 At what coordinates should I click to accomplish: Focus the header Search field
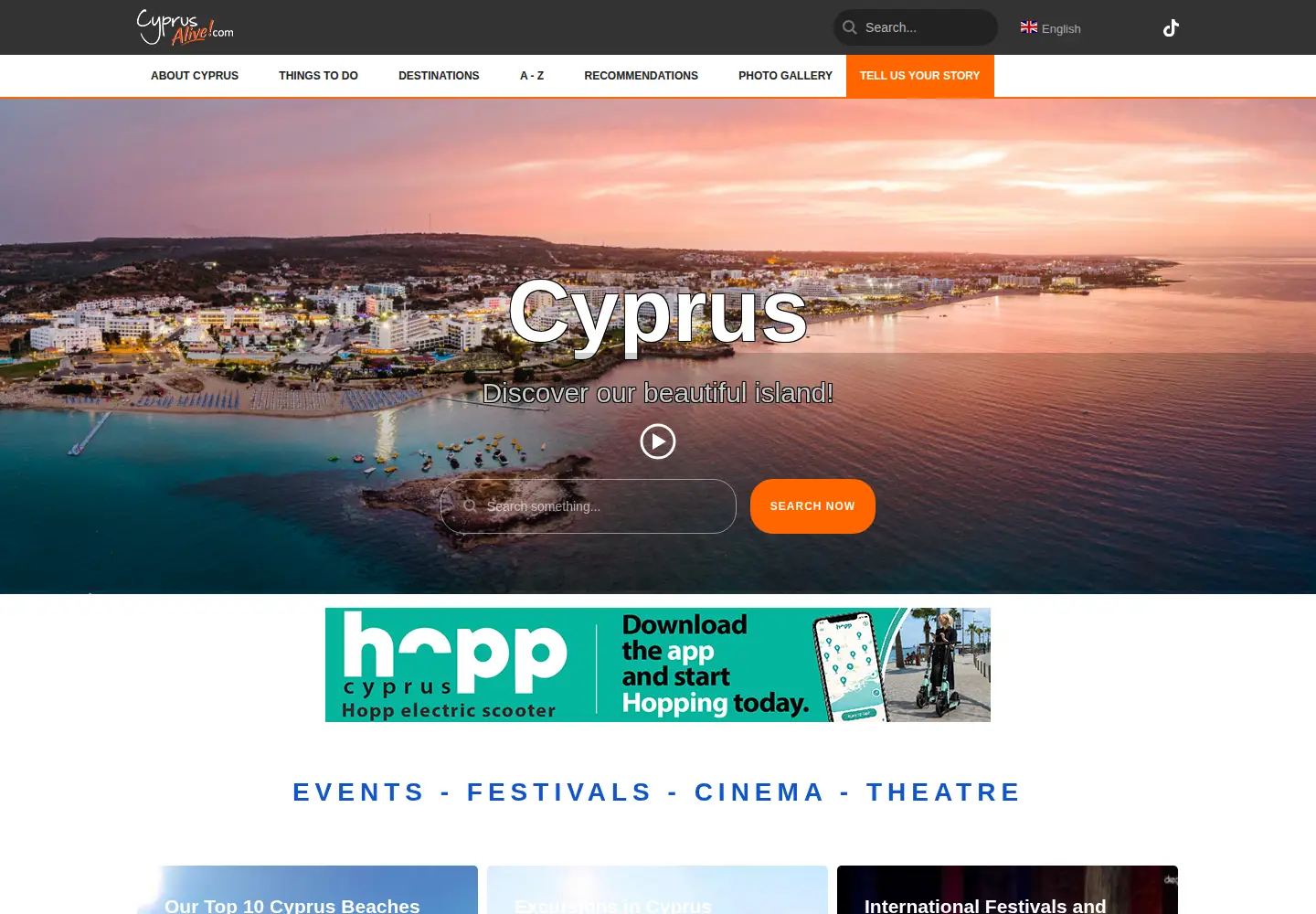coord(916,27)
